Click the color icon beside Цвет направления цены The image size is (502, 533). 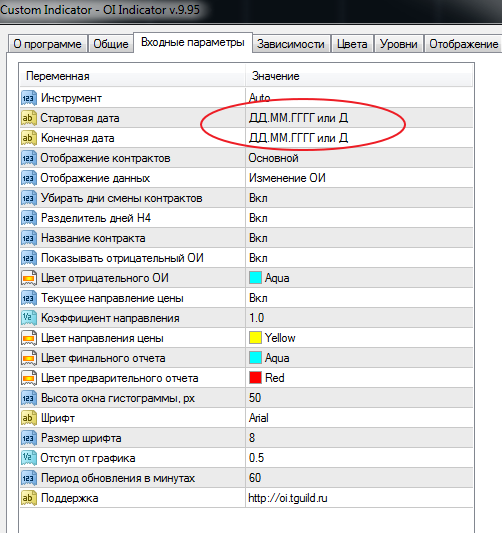29,338
